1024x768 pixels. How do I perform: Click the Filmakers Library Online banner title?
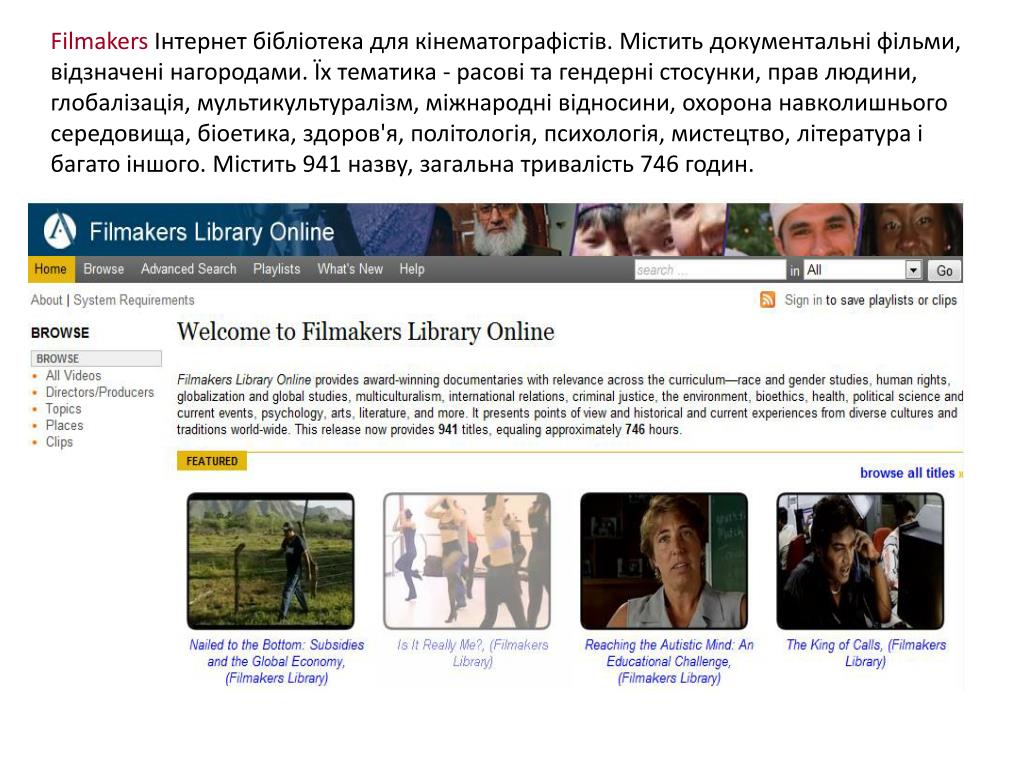[x=212, y=232]
